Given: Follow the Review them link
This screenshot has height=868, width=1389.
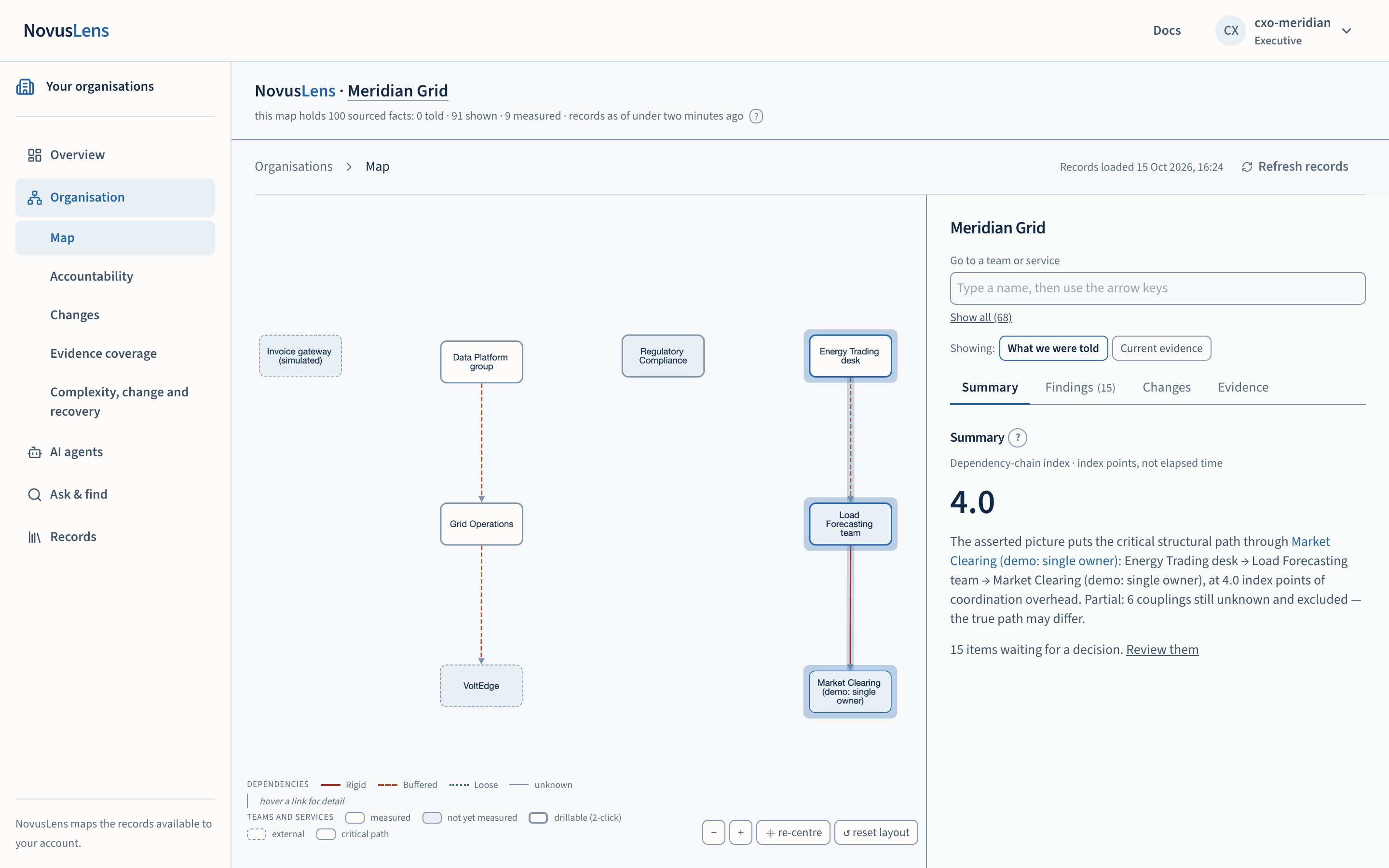Looking at the screenshot, I should [1162, 649].
